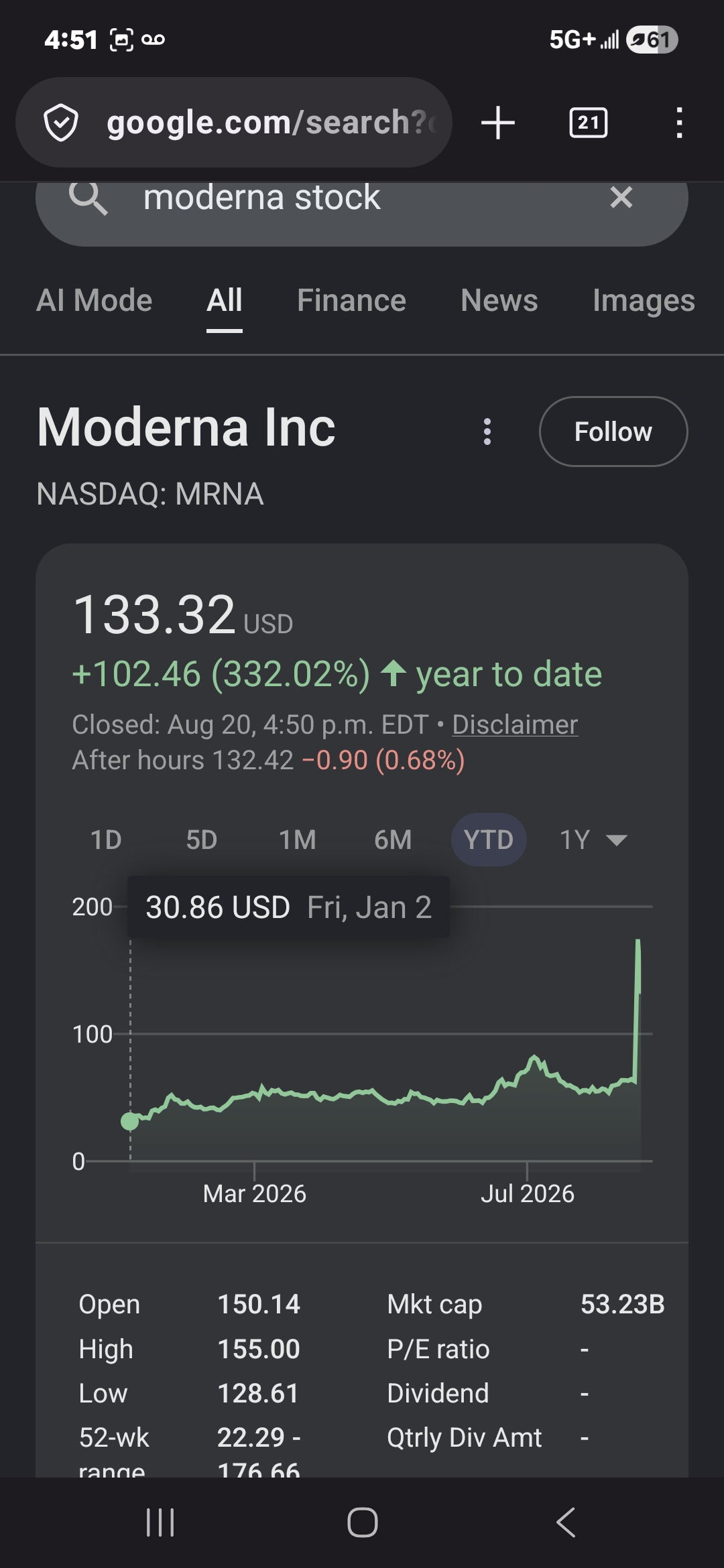This screenshot has height=1568, width=724.
Task: Tap the site security shield icon
Action: (61, 123)
